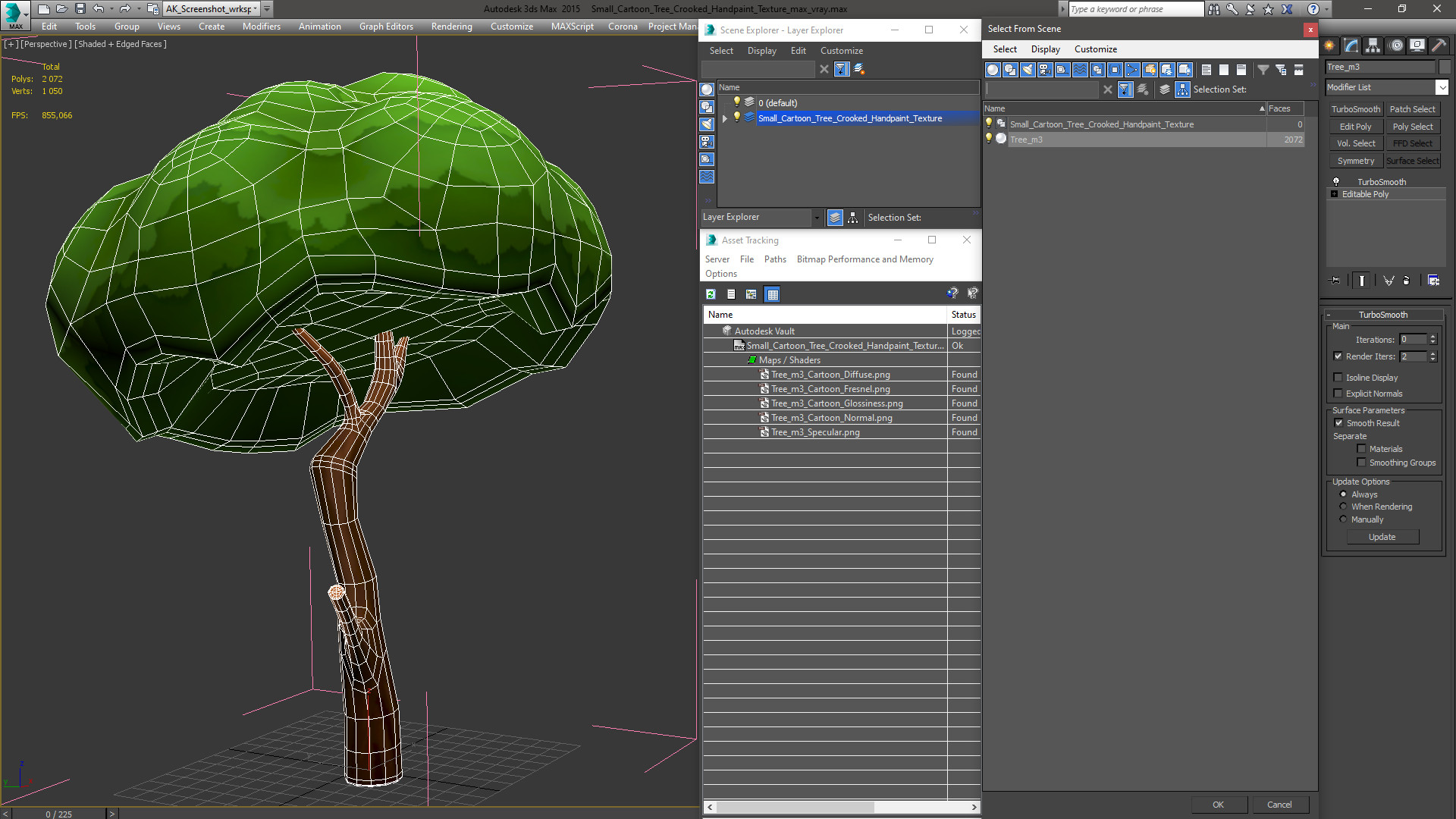The image size is (1456, 819).
Task: Toggle space warps filter in Select From Scene
Action: click(x=1080, y=70)
